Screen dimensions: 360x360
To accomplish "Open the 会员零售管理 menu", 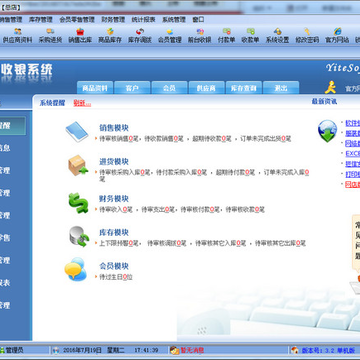I will pyautogui.click(x=77, y=20).
